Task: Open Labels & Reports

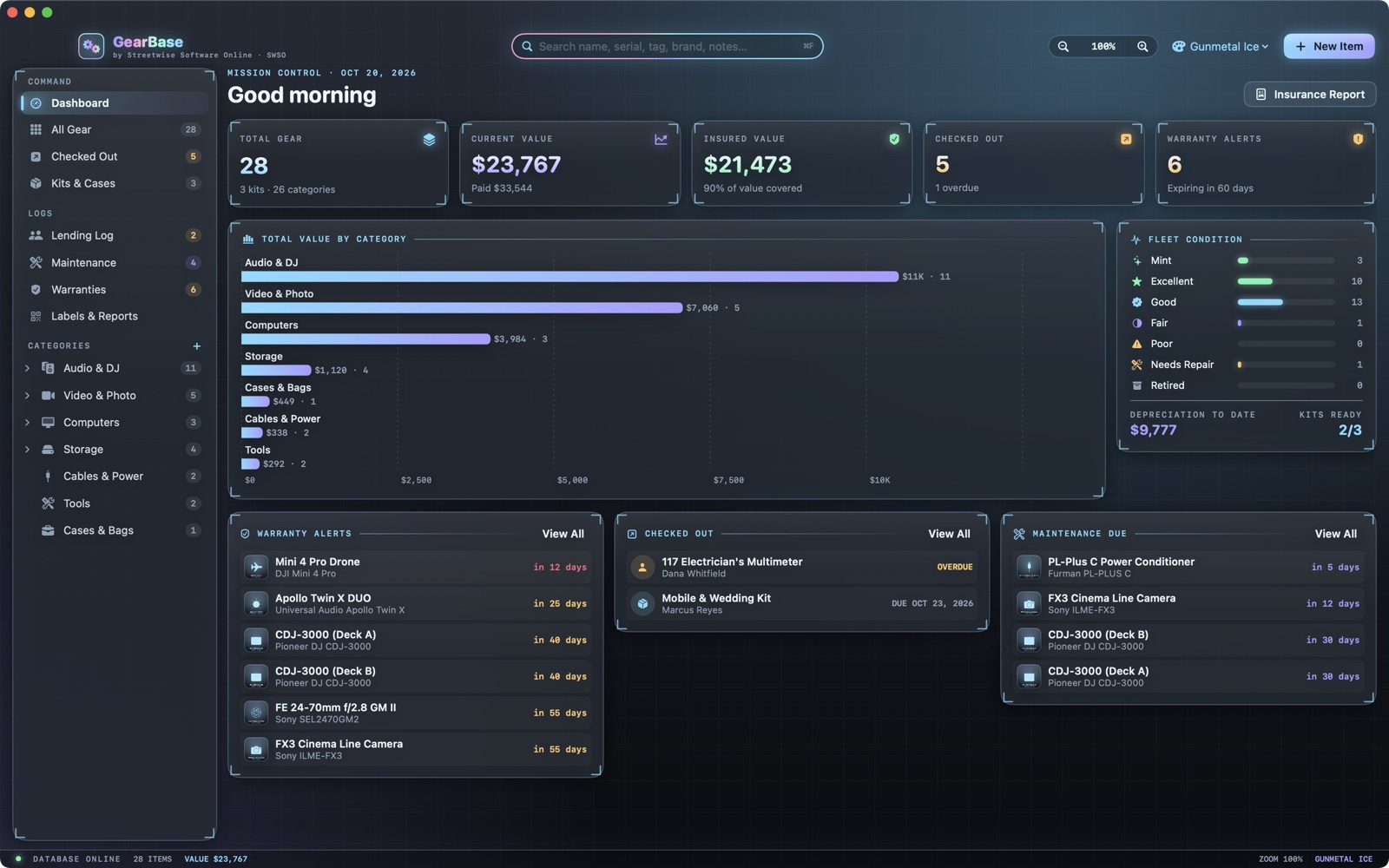Action: coord(114,317)
